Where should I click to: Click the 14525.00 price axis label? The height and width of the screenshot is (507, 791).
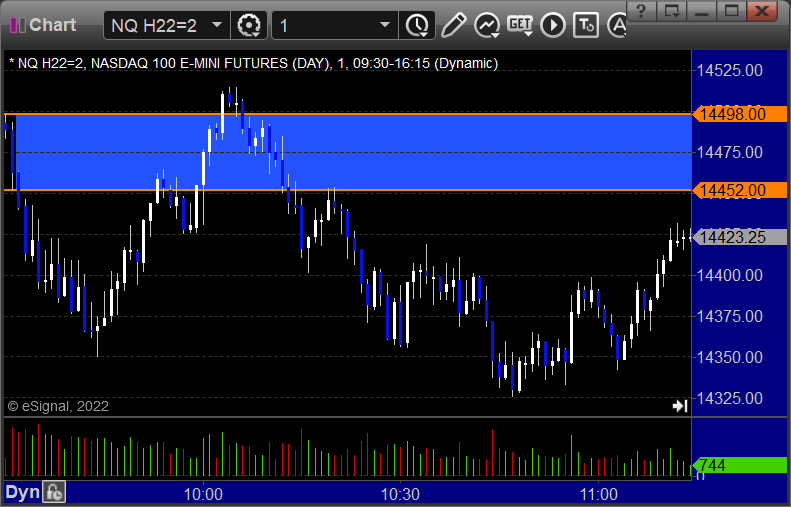[x=729, y=70]
